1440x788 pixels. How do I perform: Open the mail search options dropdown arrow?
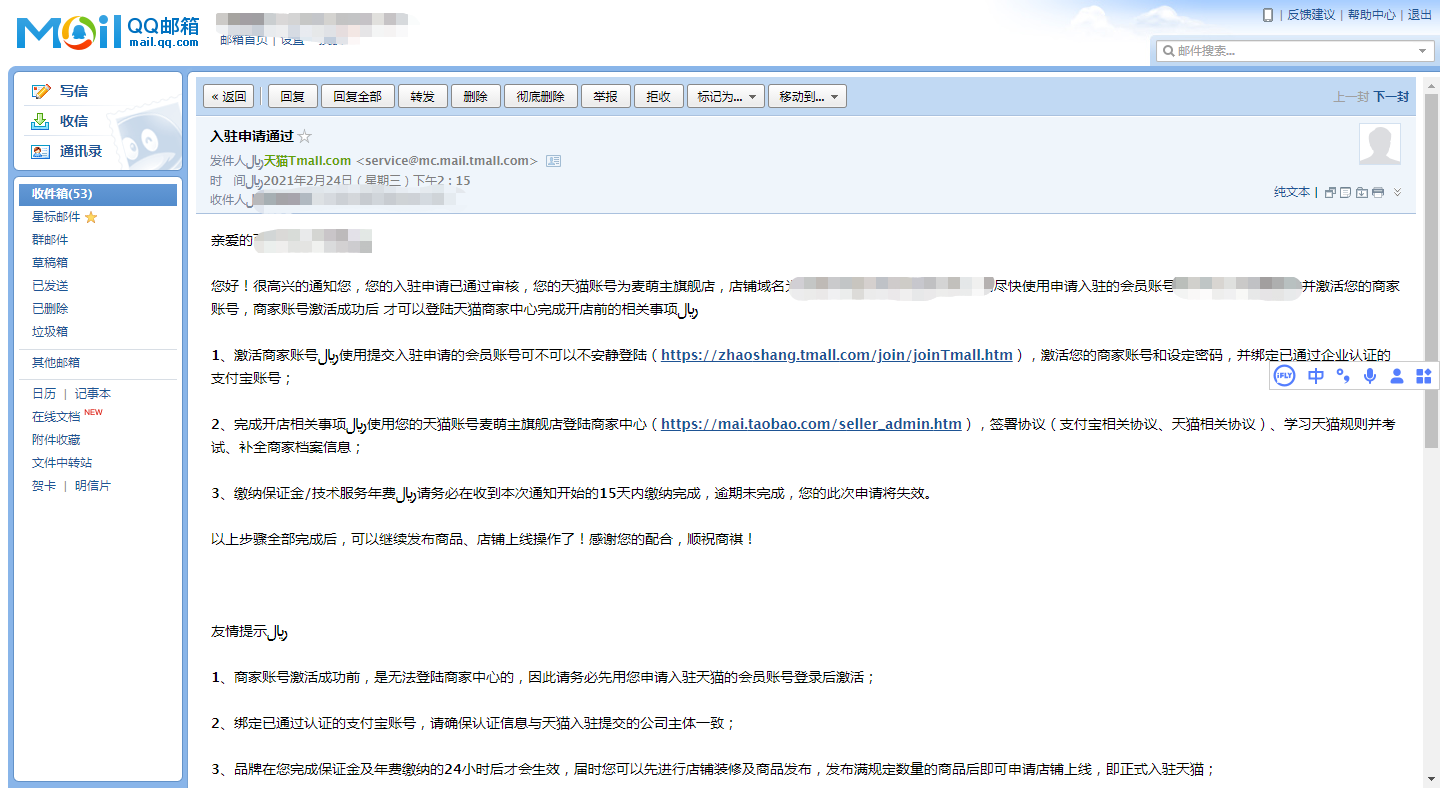click(x=1424, y=51)
